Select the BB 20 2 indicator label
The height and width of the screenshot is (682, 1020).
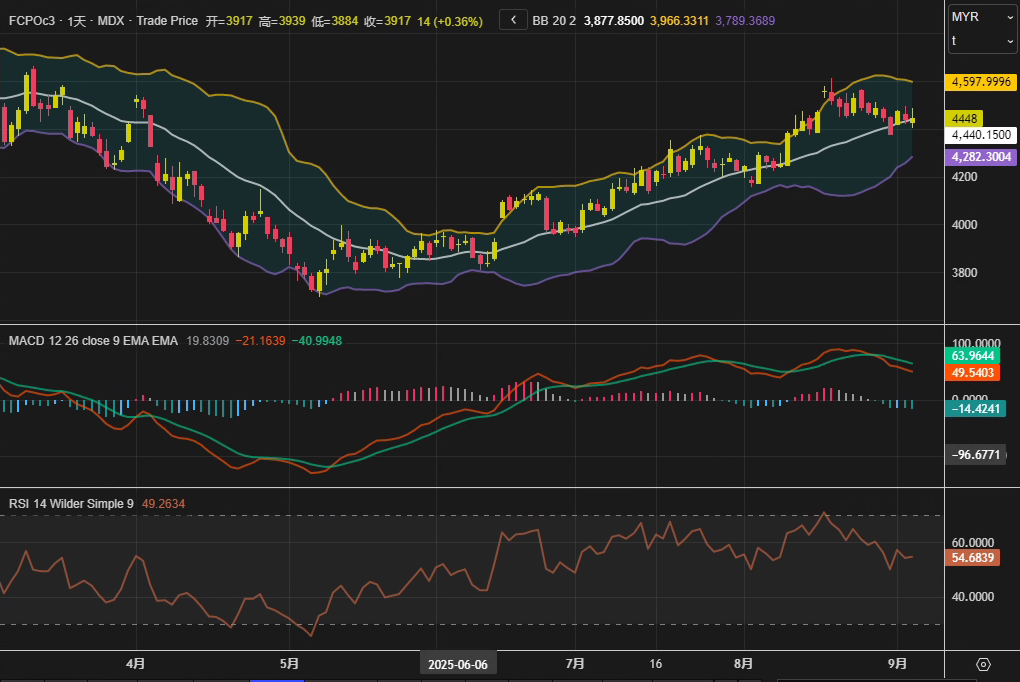click(554, 21)
